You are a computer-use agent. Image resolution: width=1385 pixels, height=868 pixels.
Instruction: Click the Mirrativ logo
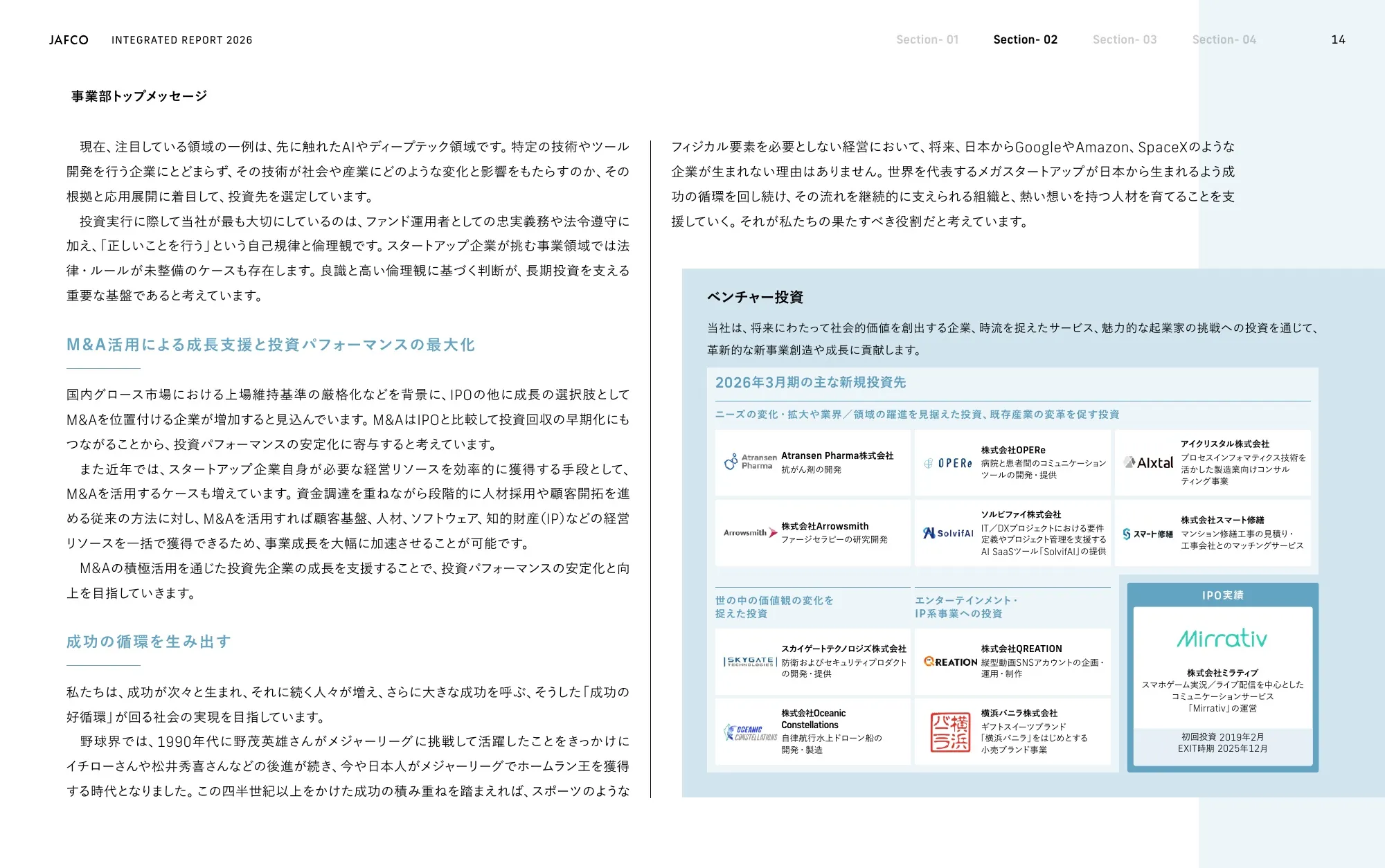click(1222, 638)
